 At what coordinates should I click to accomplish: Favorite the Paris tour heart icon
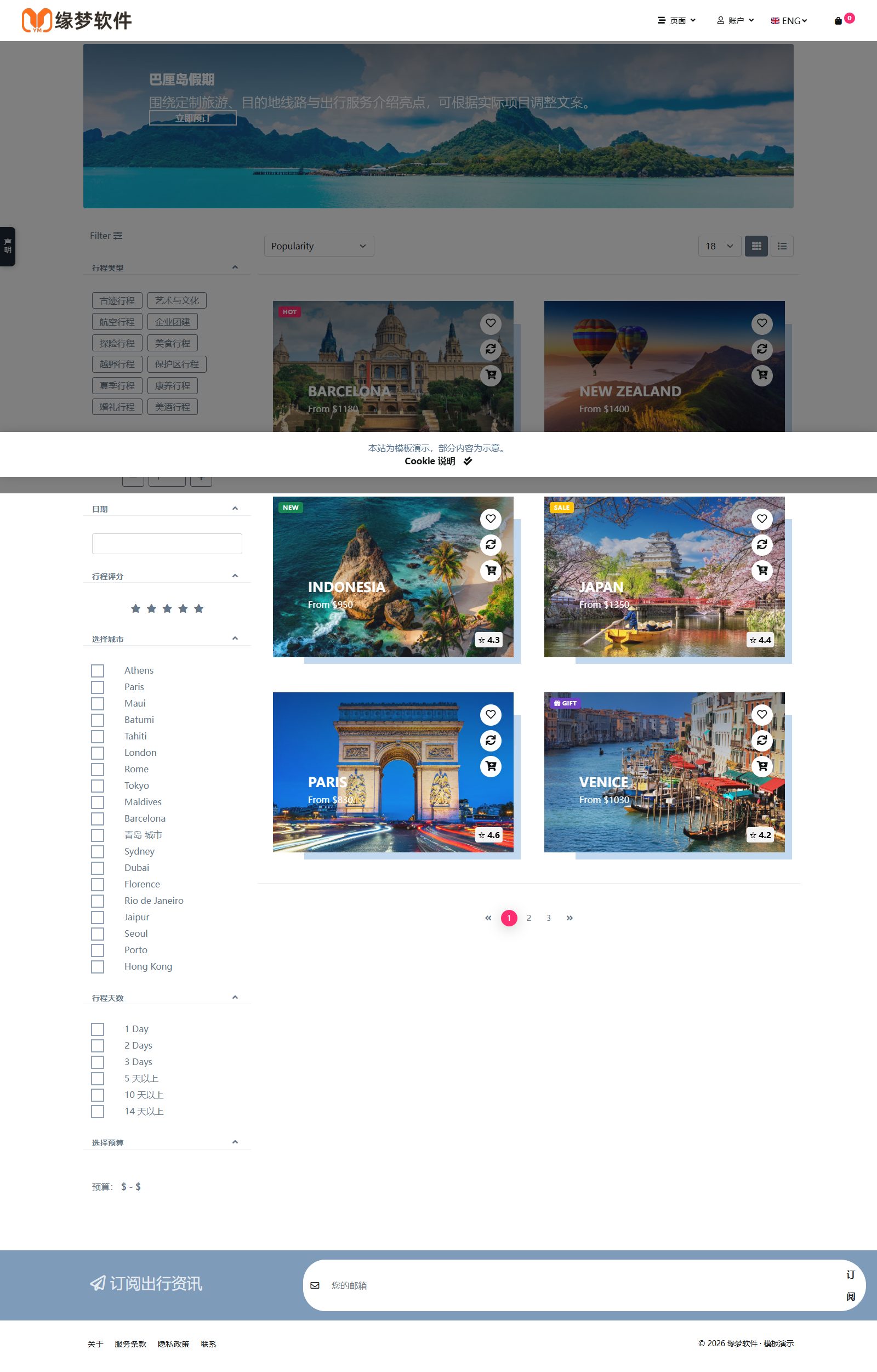click(x=491, y=714)
